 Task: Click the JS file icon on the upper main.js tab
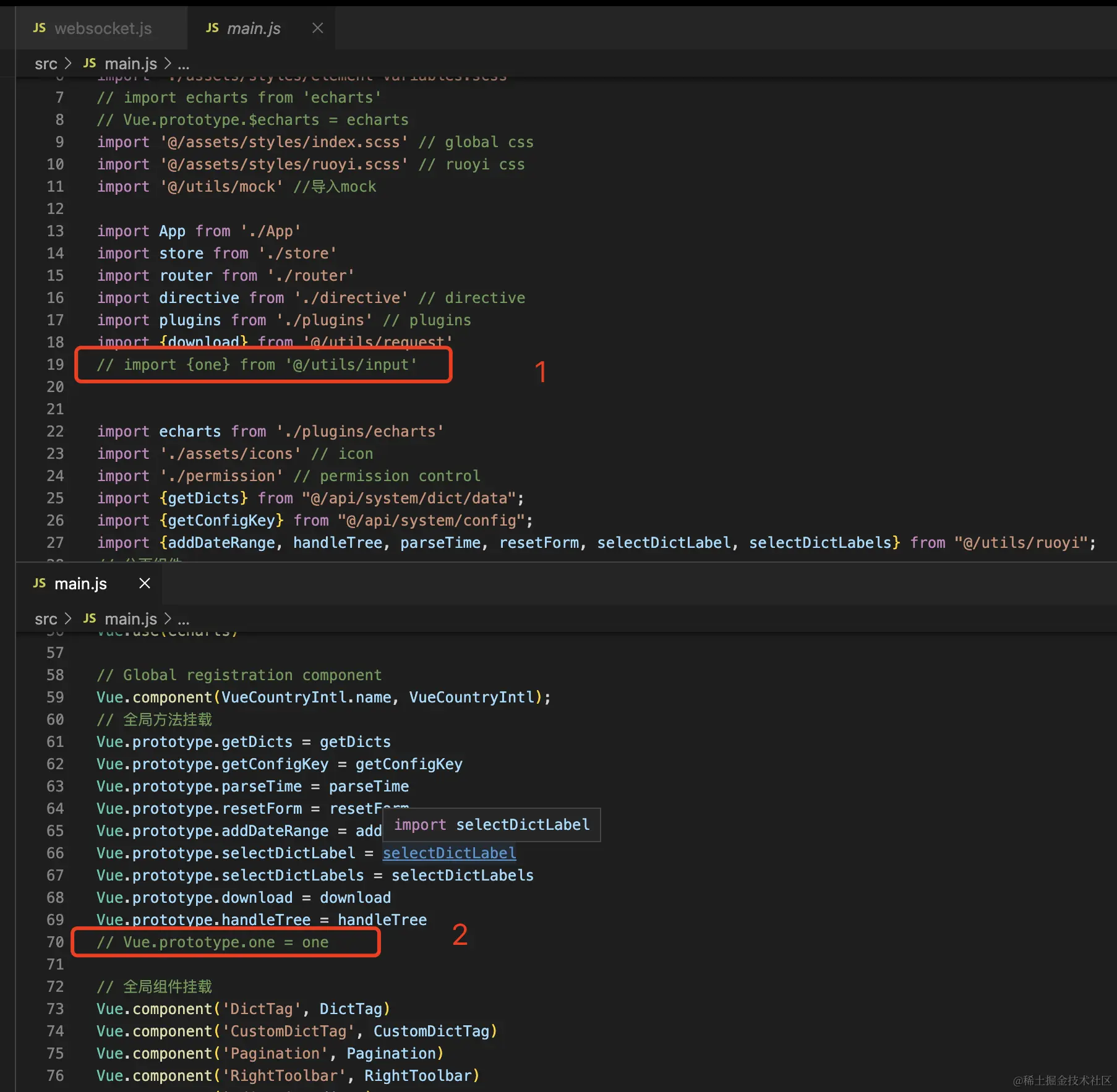click(x=212, y=28)
